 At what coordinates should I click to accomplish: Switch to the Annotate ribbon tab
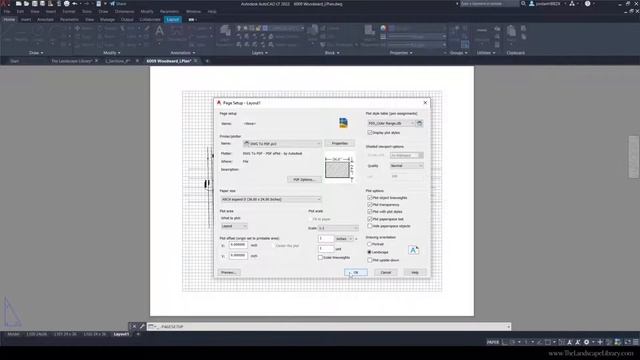pyautogui.click(x=45, y=19)
